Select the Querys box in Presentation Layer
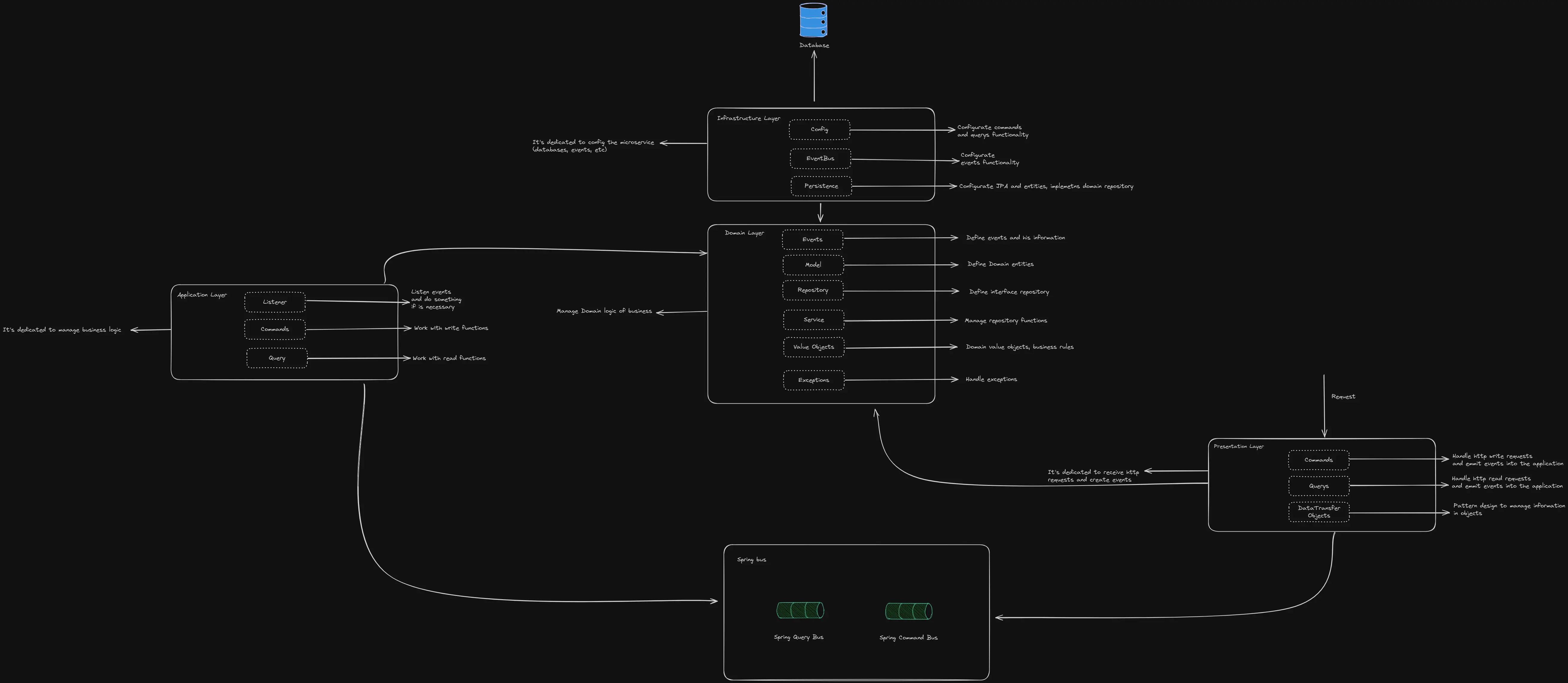The height and width of the screenshot is (683, 1568). [x=1319, y=486]
